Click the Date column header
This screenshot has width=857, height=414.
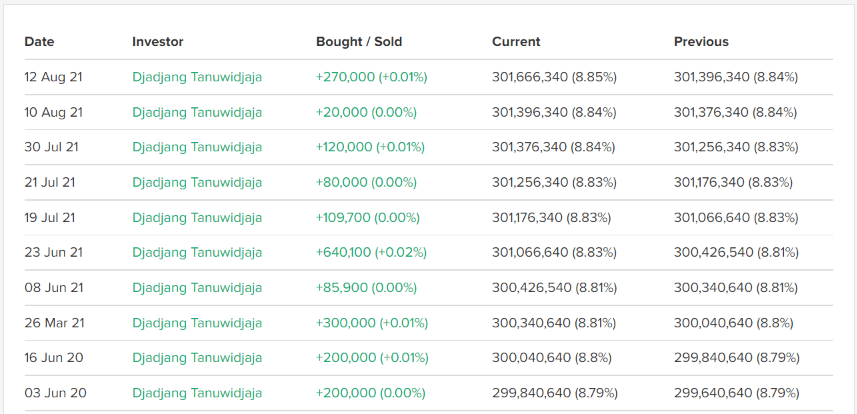click(x=39, y=42)
